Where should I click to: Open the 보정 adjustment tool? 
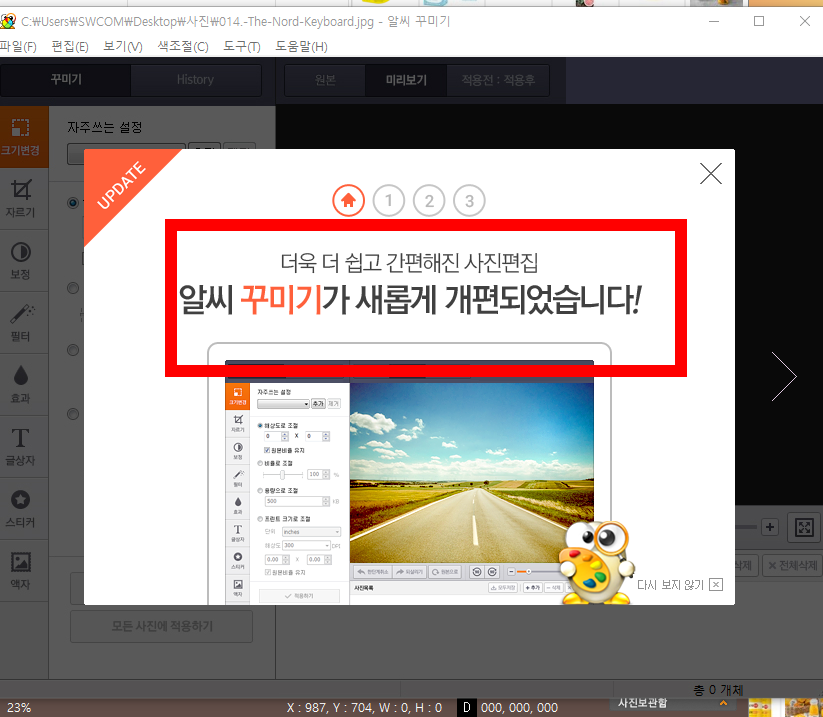pos(21,261)
